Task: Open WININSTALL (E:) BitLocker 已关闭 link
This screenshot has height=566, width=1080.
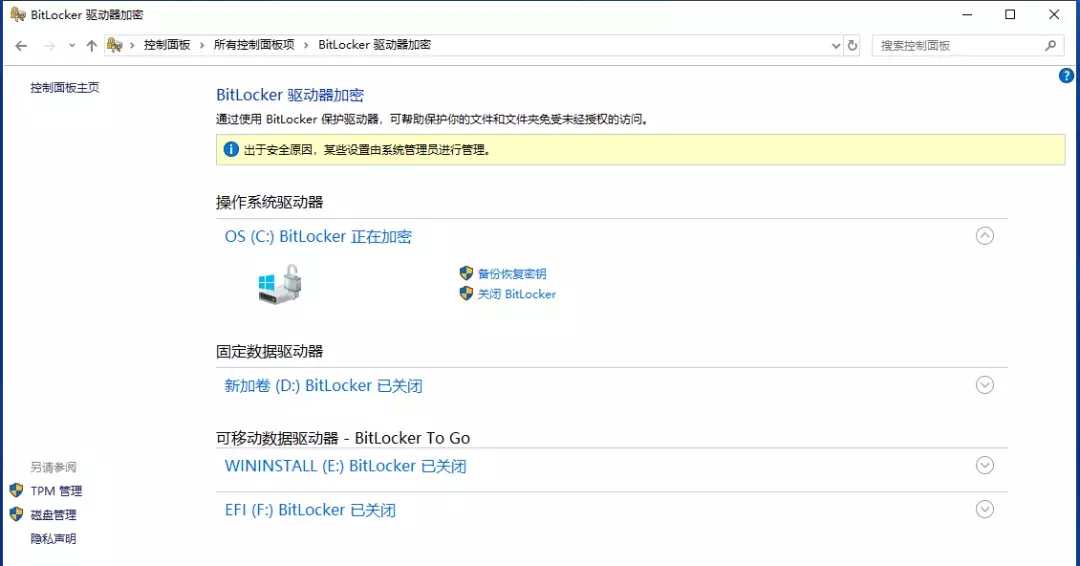Action: click(x=345, y=466)
